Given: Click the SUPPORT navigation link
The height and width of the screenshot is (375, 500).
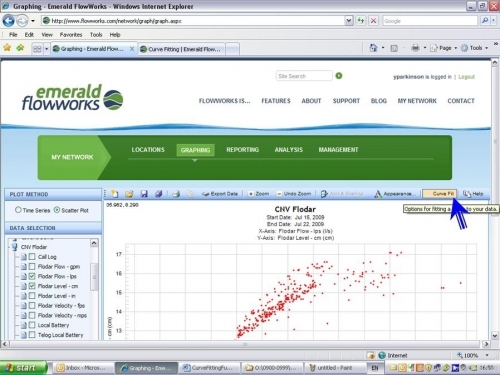Looking at the screenshot, I should click(346, 101).
